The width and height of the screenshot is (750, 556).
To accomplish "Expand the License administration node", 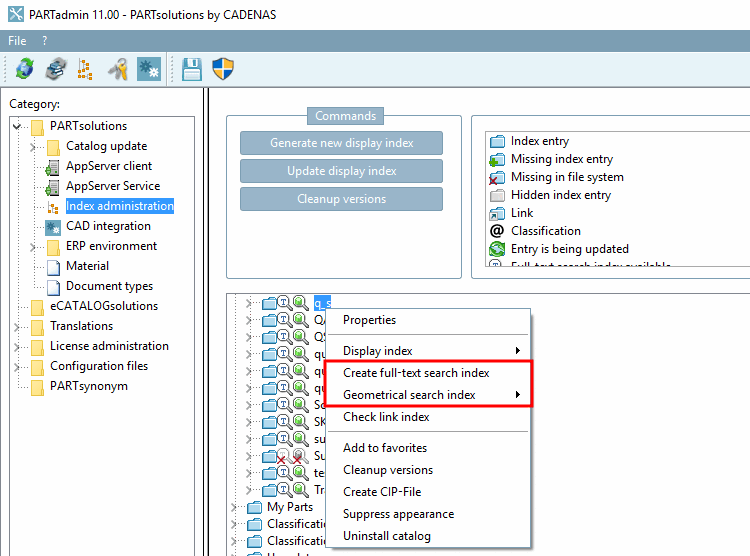I will 17,347.
